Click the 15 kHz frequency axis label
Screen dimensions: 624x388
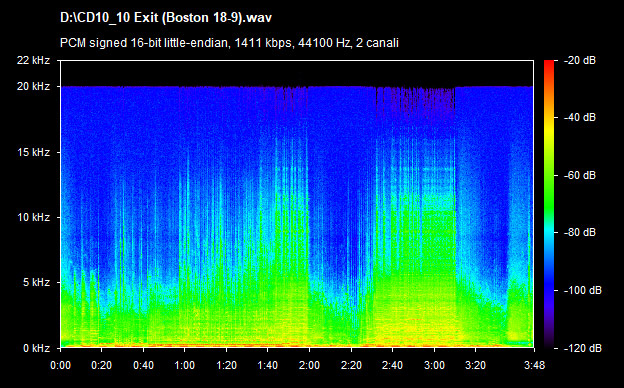point(33,152)
